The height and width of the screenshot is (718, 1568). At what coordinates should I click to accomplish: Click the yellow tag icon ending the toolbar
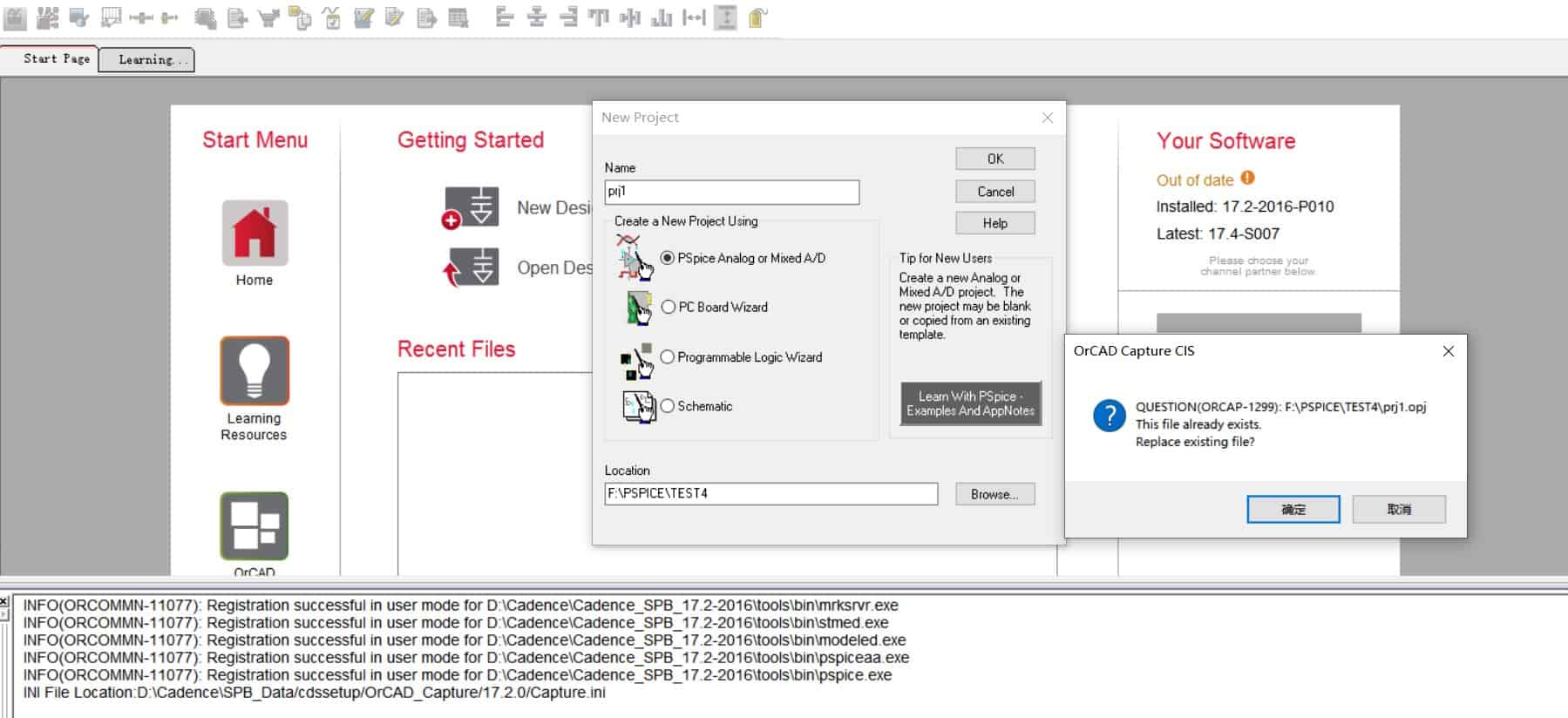(x=757, y=17)
